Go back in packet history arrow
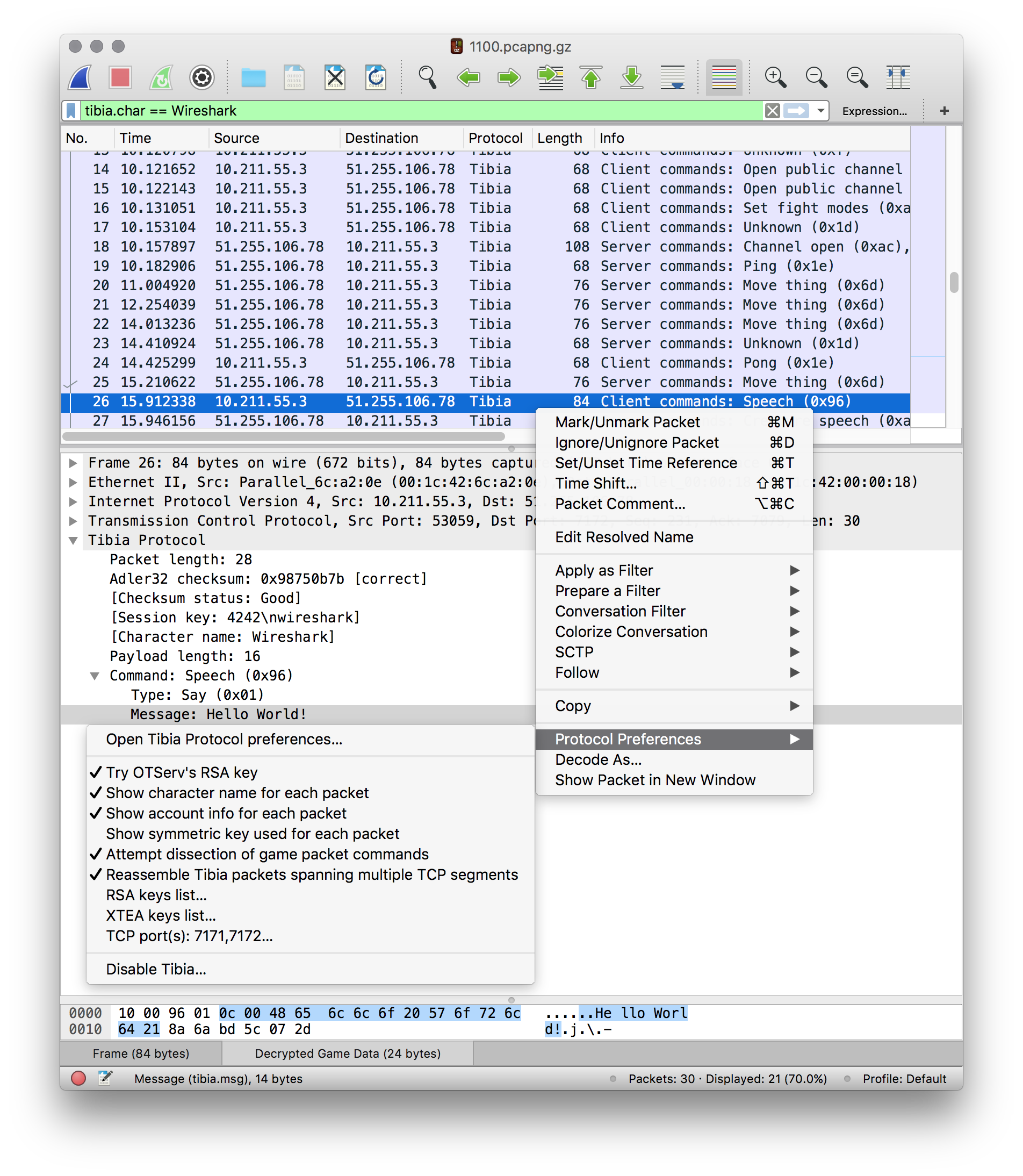 tap(469, 77)
